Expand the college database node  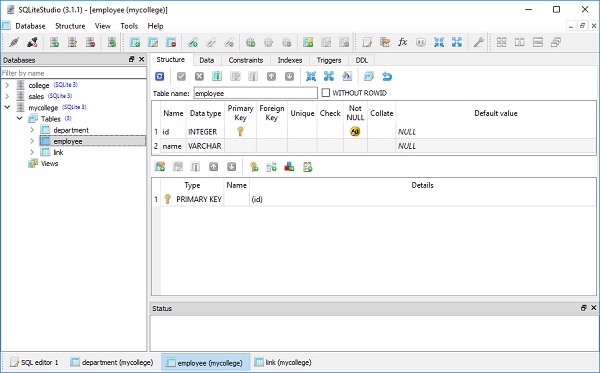7,85
